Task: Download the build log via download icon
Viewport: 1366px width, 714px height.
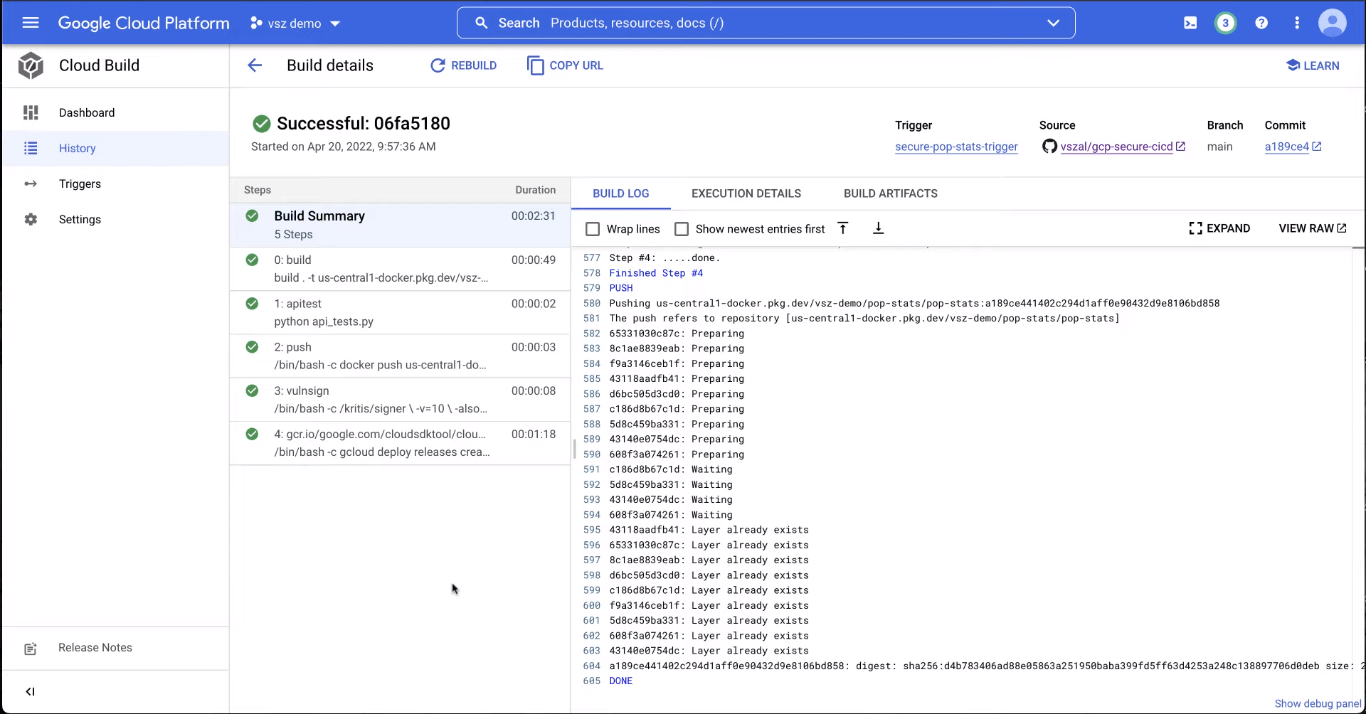Action: coord(878,228)
